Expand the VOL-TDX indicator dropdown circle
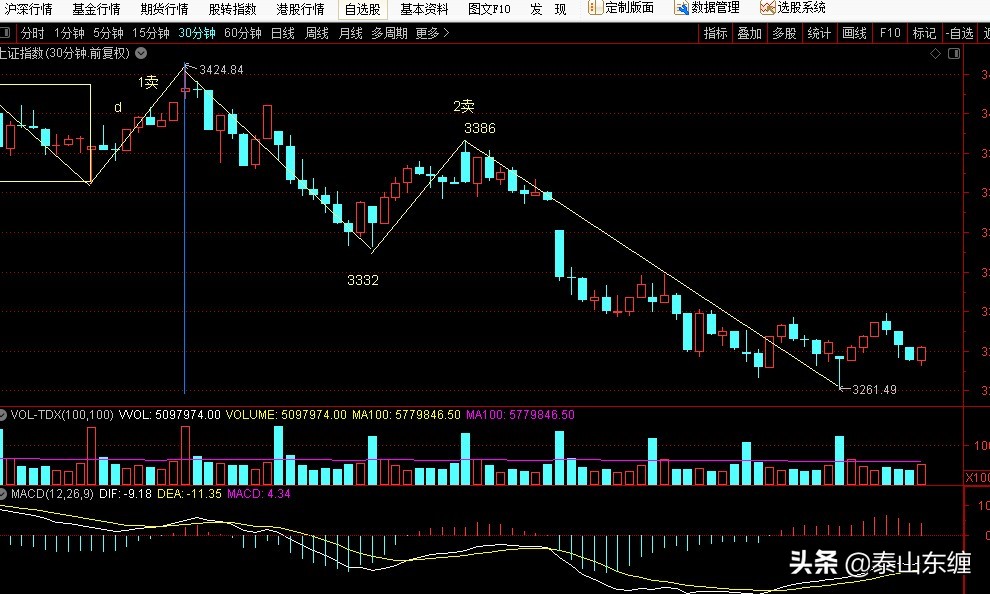990x594 pixels. click(3, 415)
